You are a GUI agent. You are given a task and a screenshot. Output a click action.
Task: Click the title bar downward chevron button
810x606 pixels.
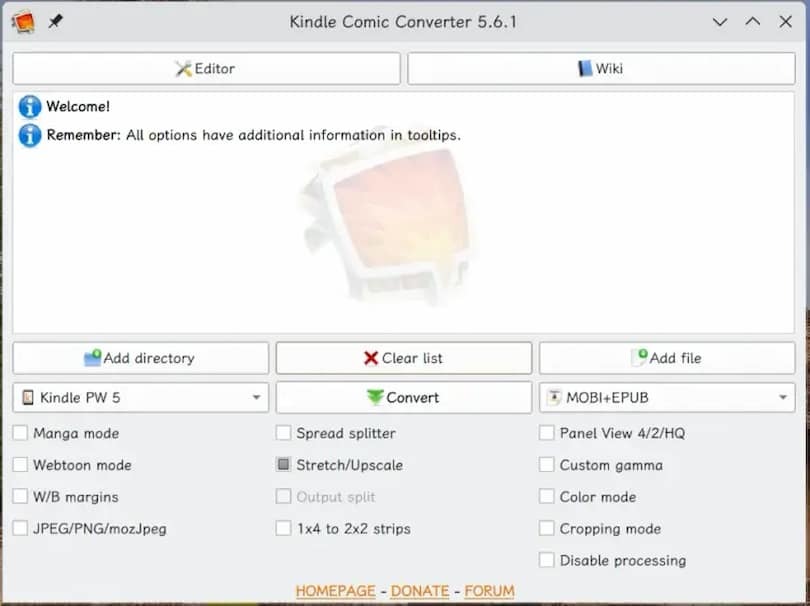click(x=720, y=22)
